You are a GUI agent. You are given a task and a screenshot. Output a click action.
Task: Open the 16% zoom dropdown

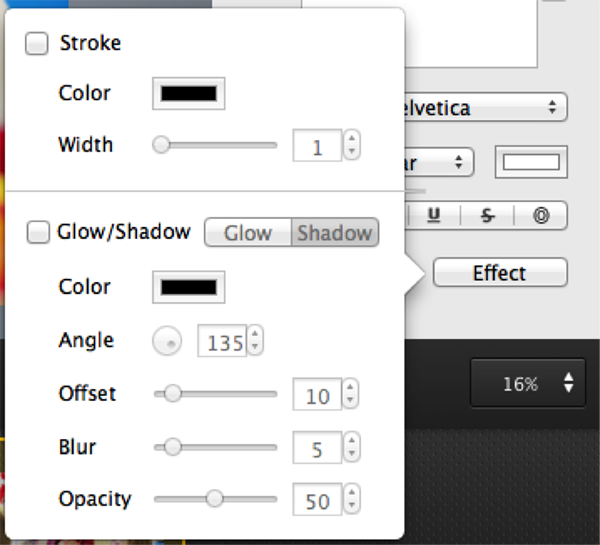(528, 383)
